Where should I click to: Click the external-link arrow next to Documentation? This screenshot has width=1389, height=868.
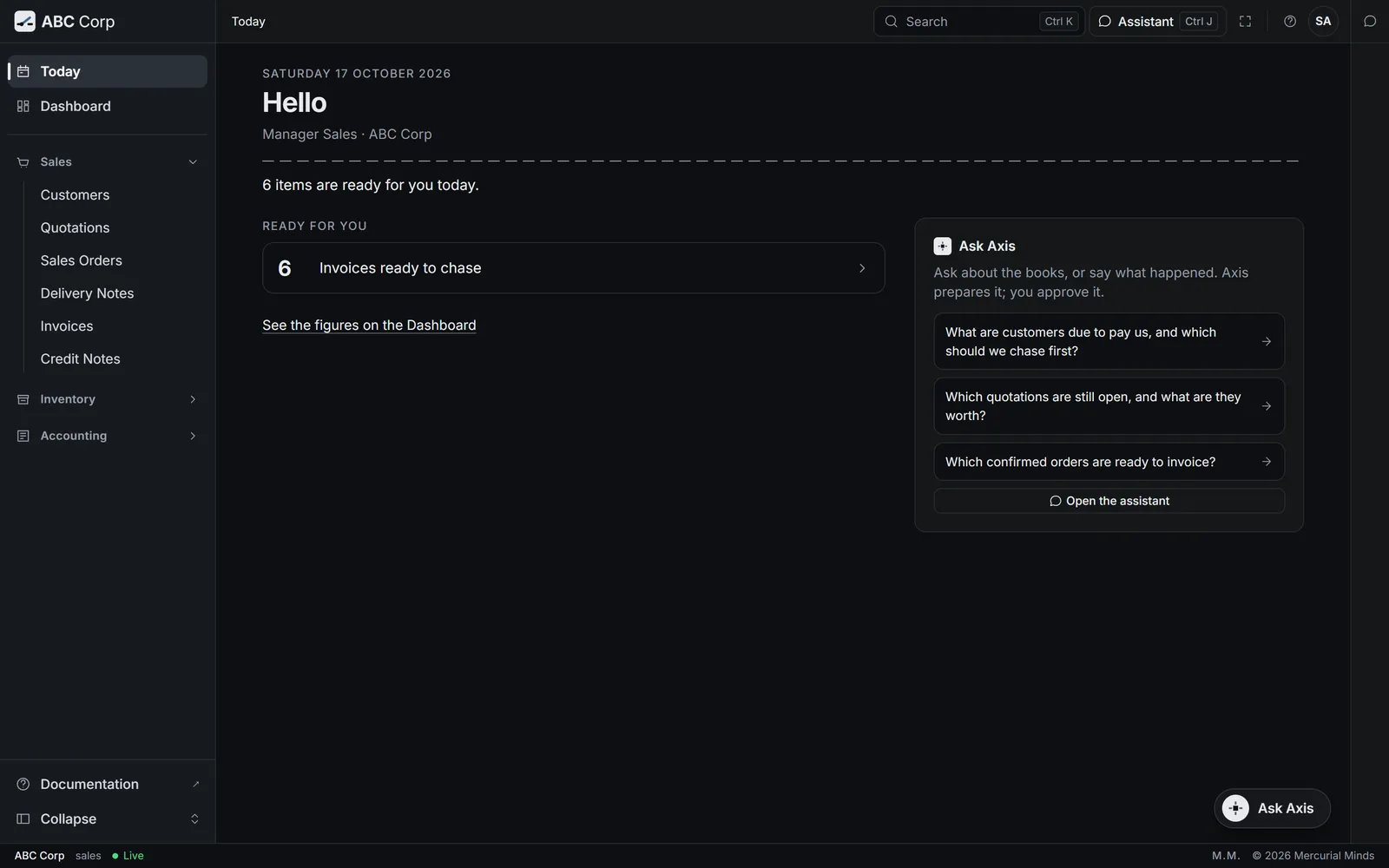coord(195,784)
